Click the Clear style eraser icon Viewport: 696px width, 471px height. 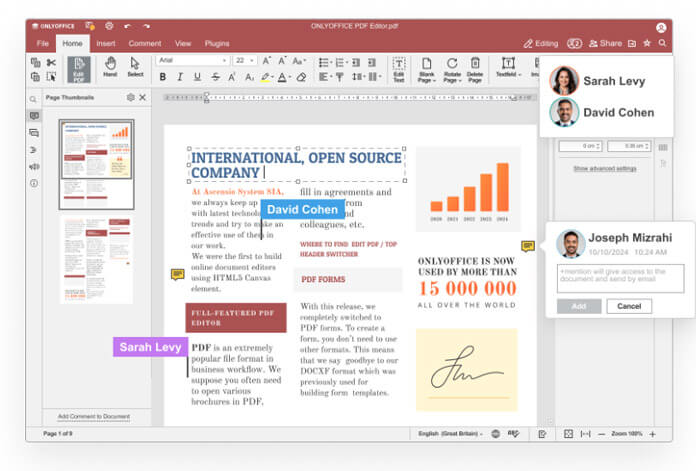[x=301, y=77]
